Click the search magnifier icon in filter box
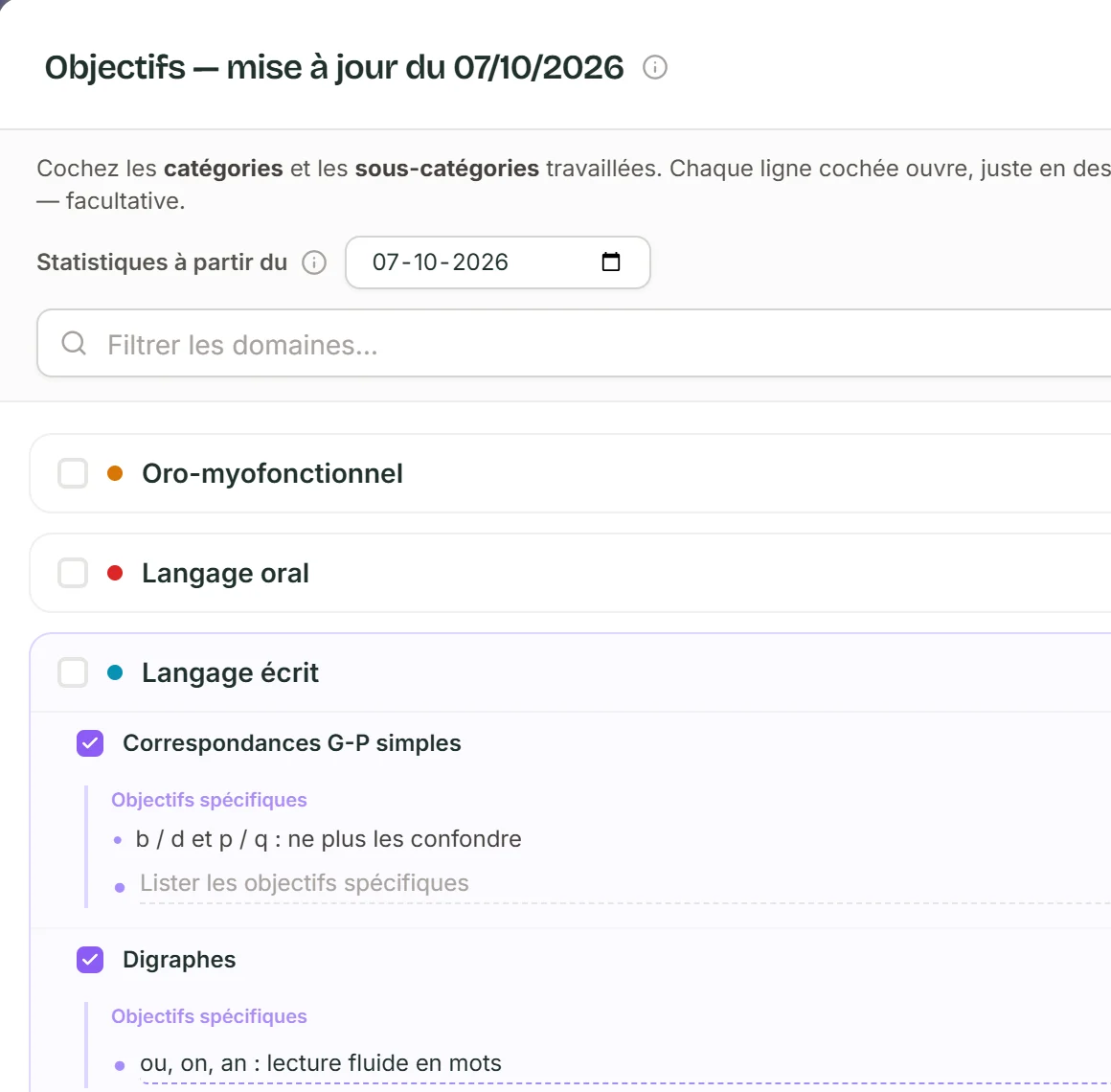This screenshot has height=1092, width=1111. pyautogui.click(x=74, y=343)
